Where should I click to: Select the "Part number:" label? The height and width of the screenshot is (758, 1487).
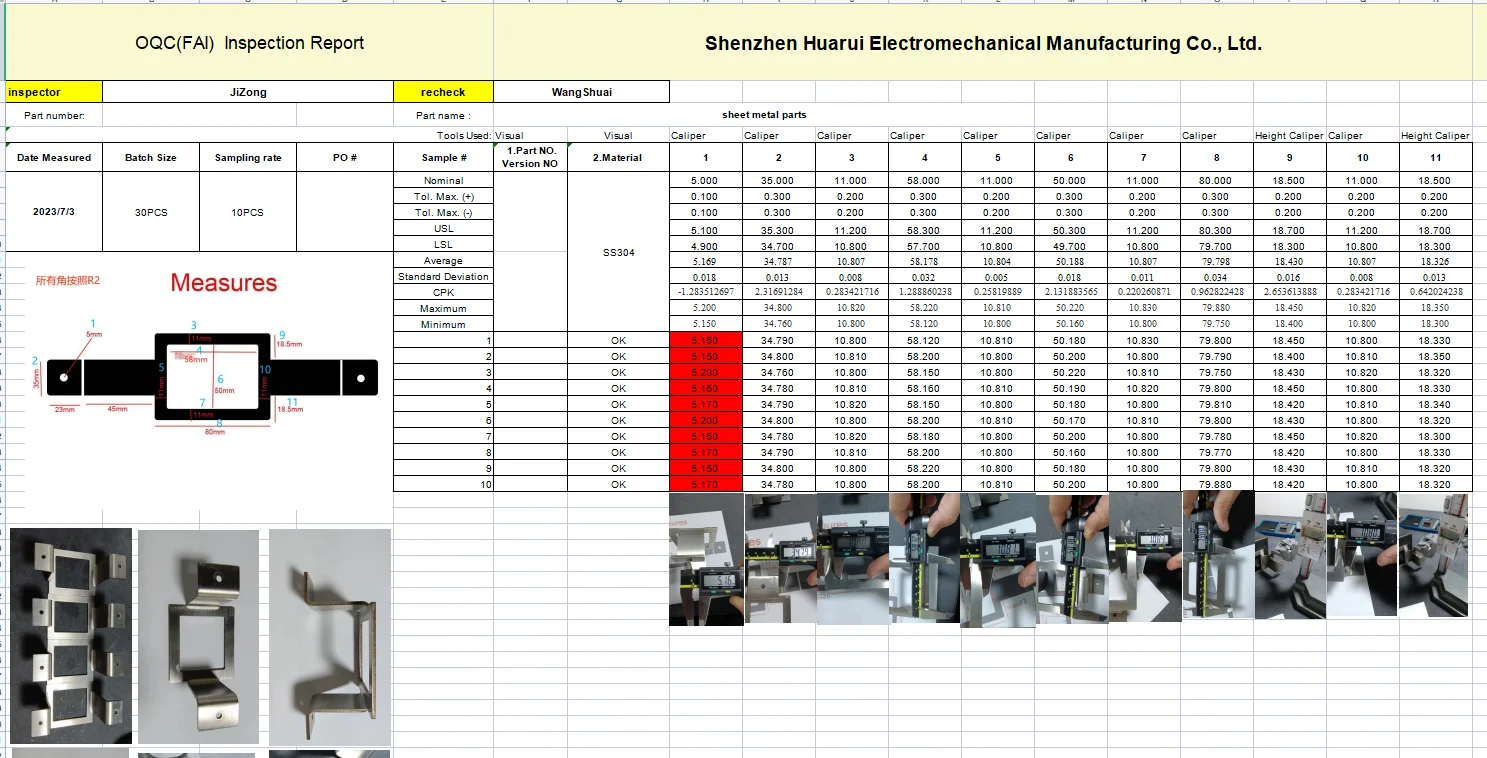(x=54, y=116)
